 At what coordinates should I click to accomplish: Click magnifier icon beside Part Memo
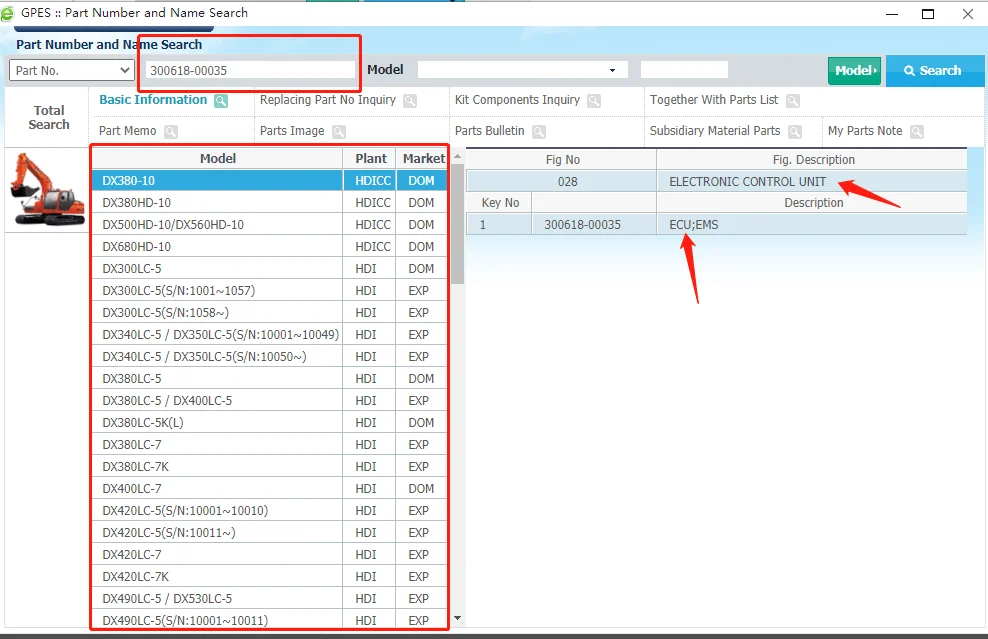171,132
